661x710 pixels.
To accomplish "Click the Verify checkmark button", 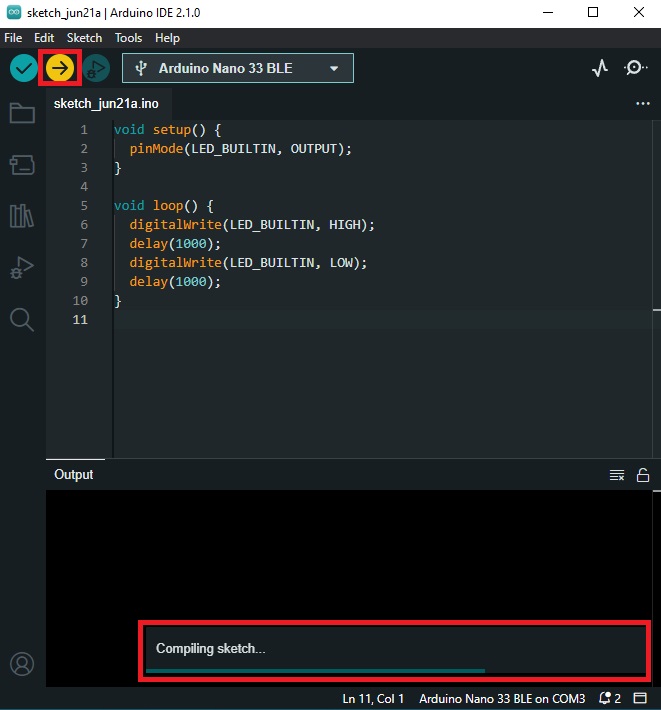I will pos(24,68).
